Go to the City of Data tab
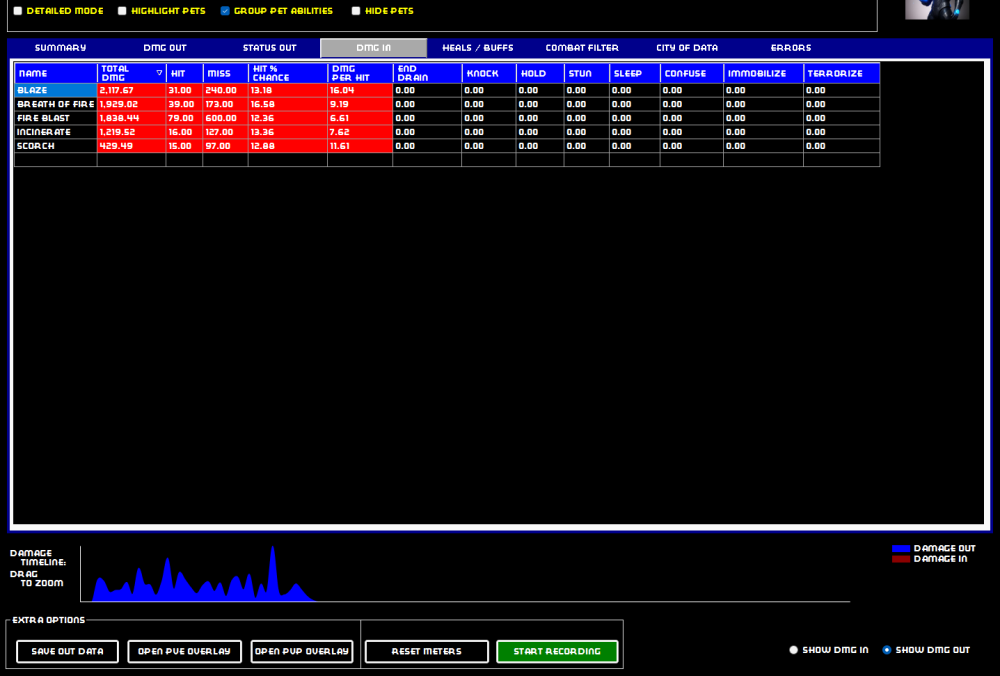 (687, 48)
